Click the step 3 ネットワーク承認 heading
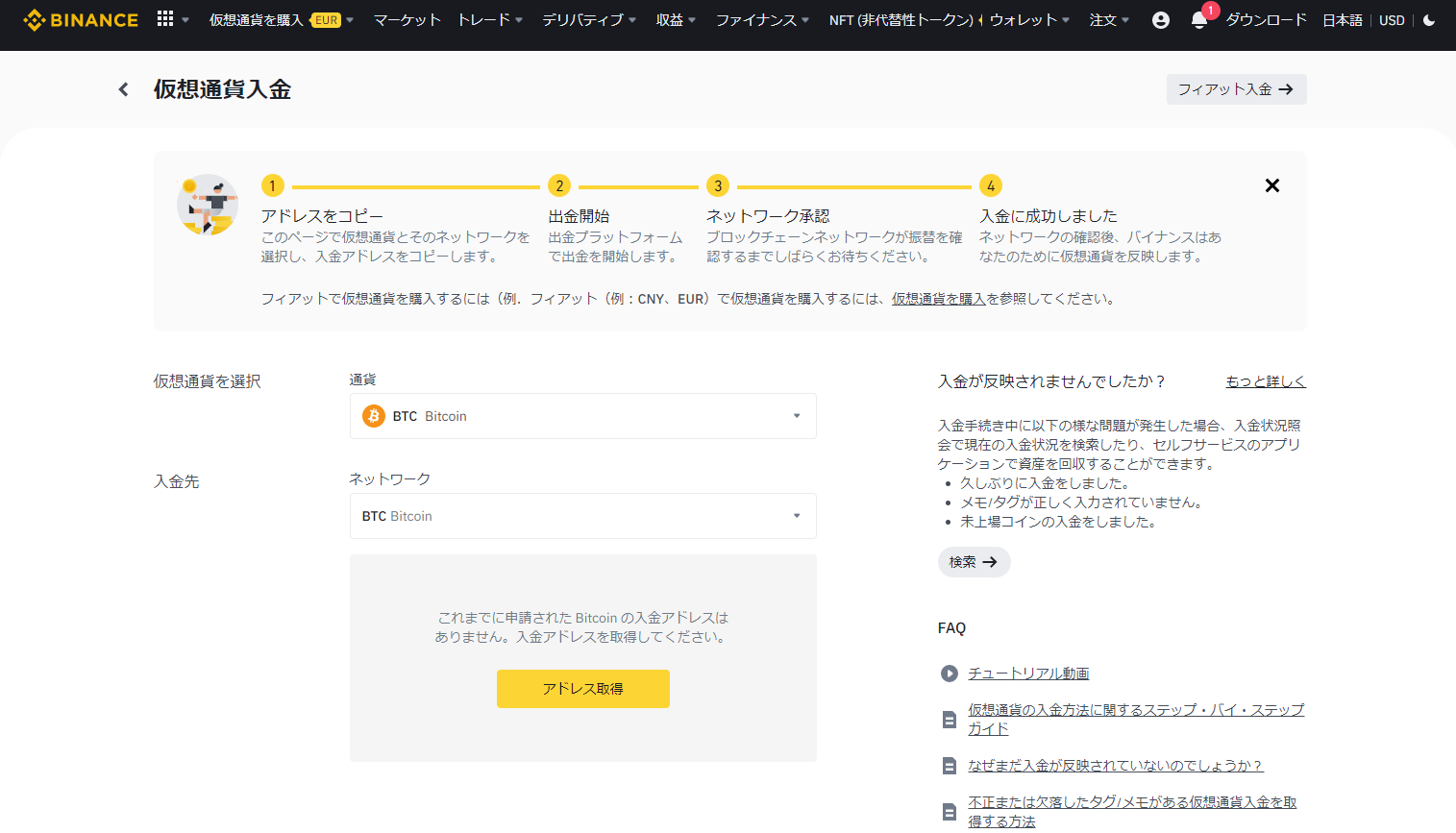Viewport: 1456px width, 833px height. tap(768, 216)
